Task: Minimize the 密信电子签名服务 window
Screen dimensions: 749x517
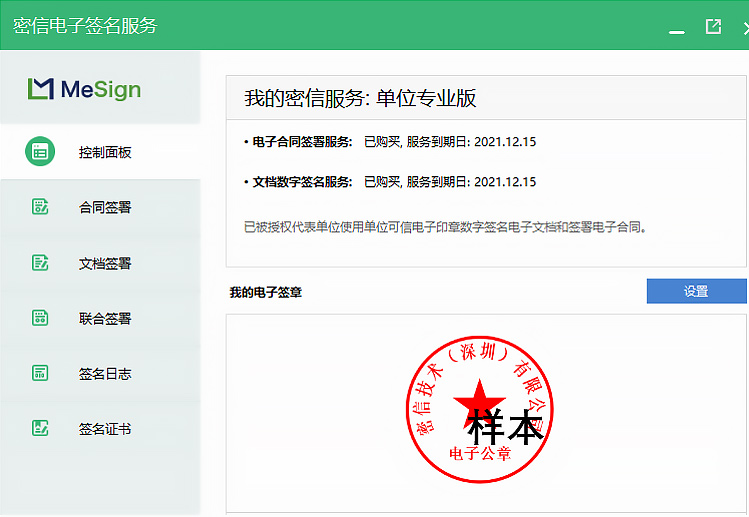Action: click(x=677, y=28)
